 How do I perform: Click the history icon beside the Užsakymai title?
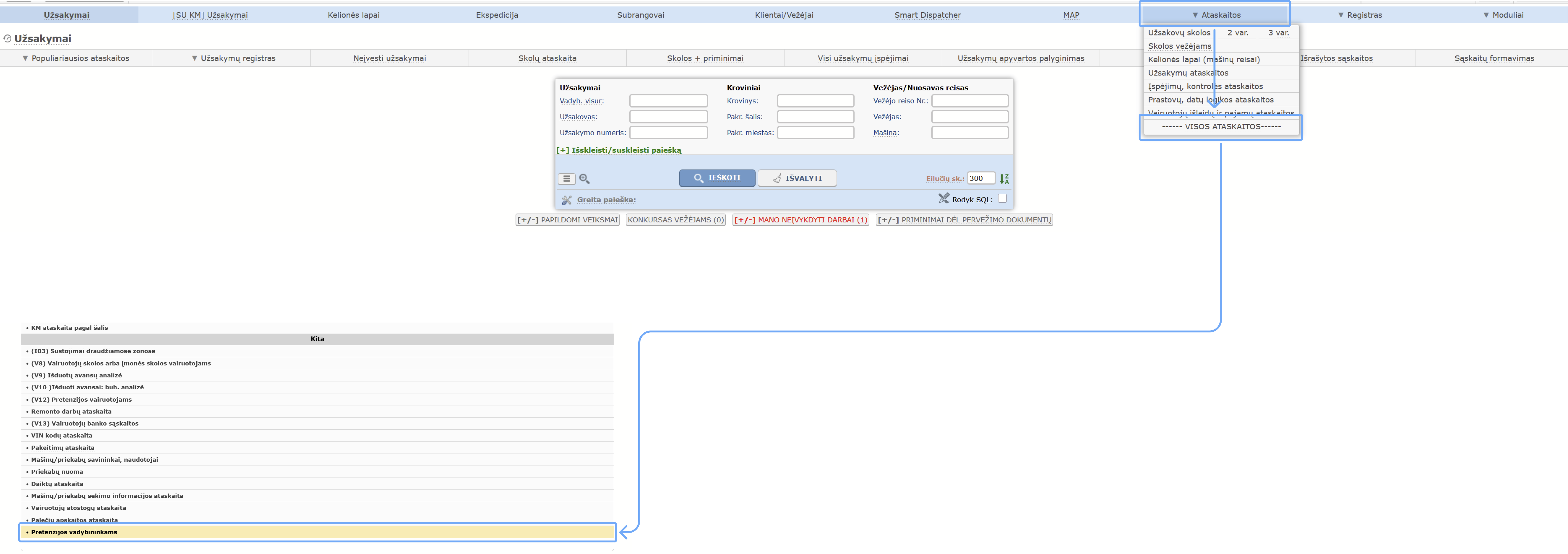[7, 38]
